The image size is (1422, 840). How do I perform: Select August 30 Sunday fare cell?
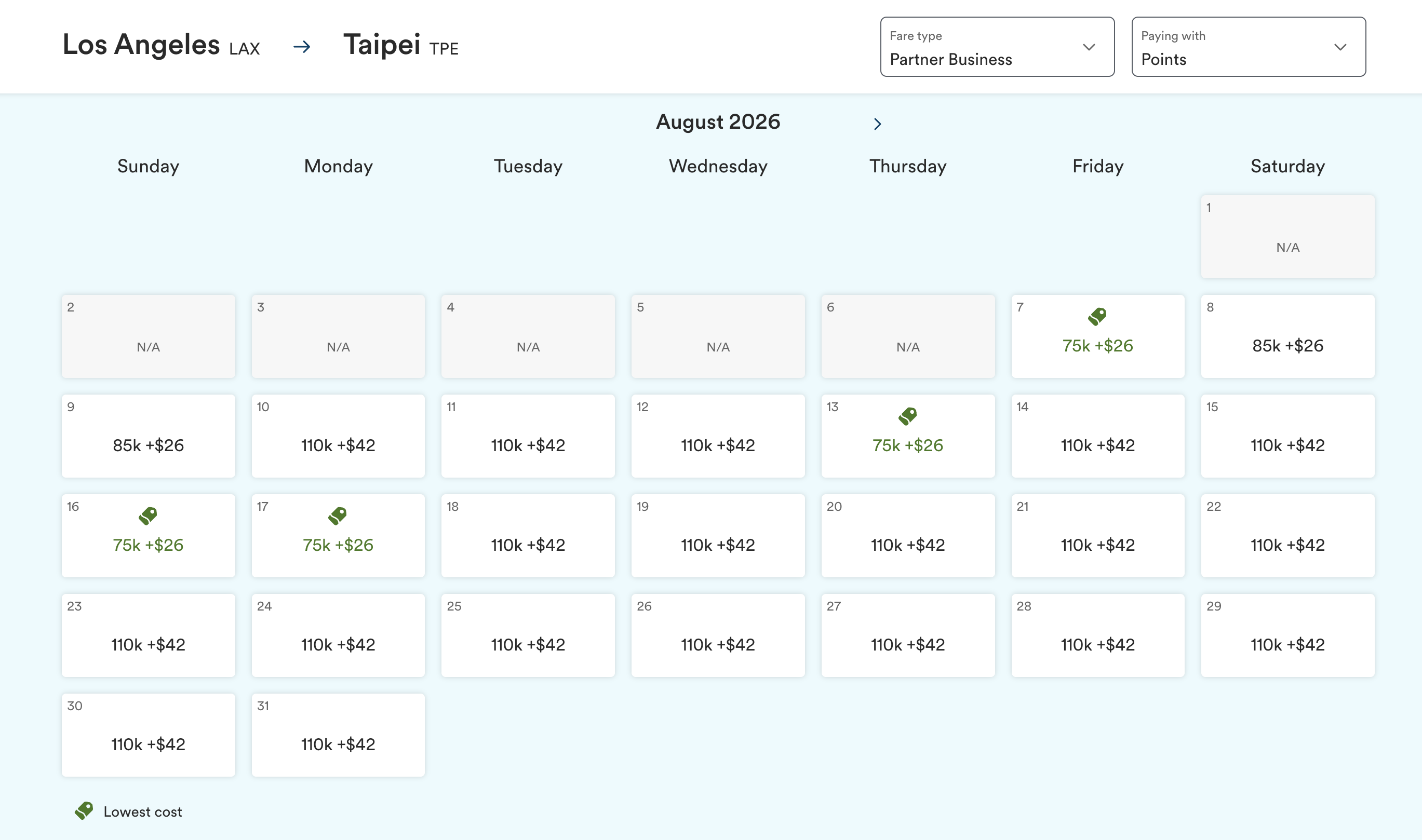click(x=149, y=735)
